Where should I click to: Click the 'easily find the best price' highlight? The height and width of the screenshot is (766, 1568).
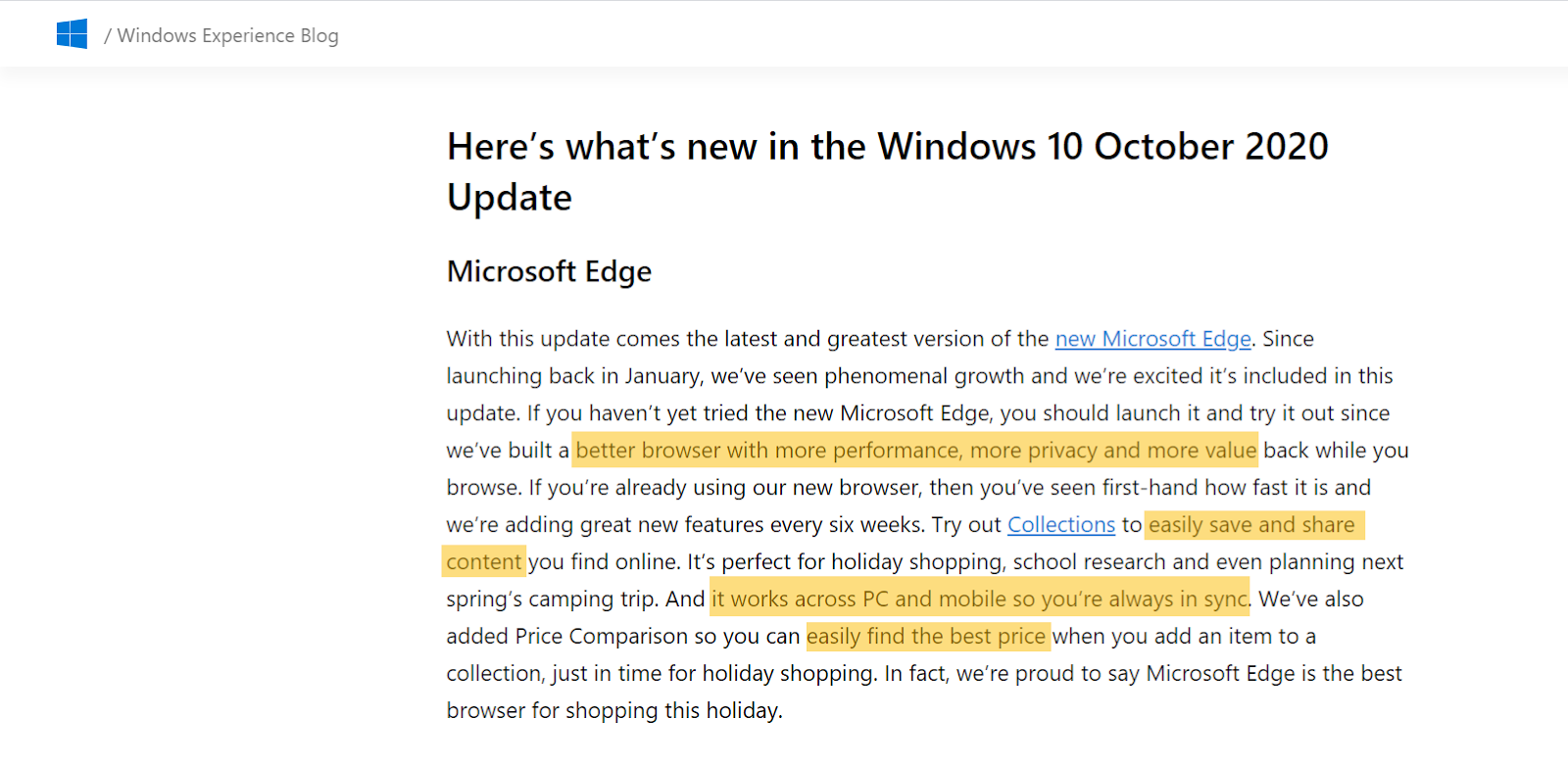click(926, 637)
